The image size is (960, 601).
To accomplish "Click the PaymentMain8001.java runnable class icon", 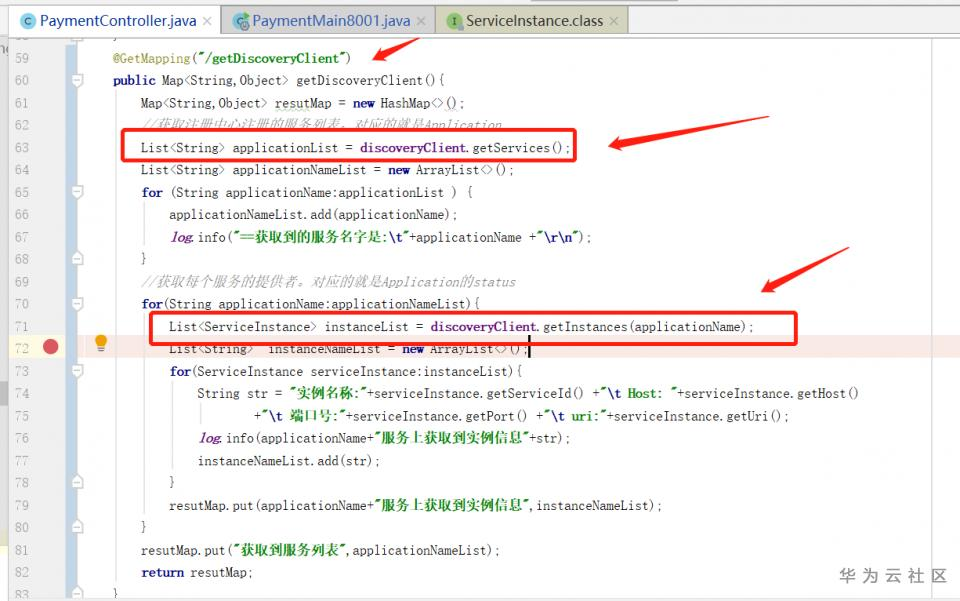I will pyautogui.click(x=241, y=21).
